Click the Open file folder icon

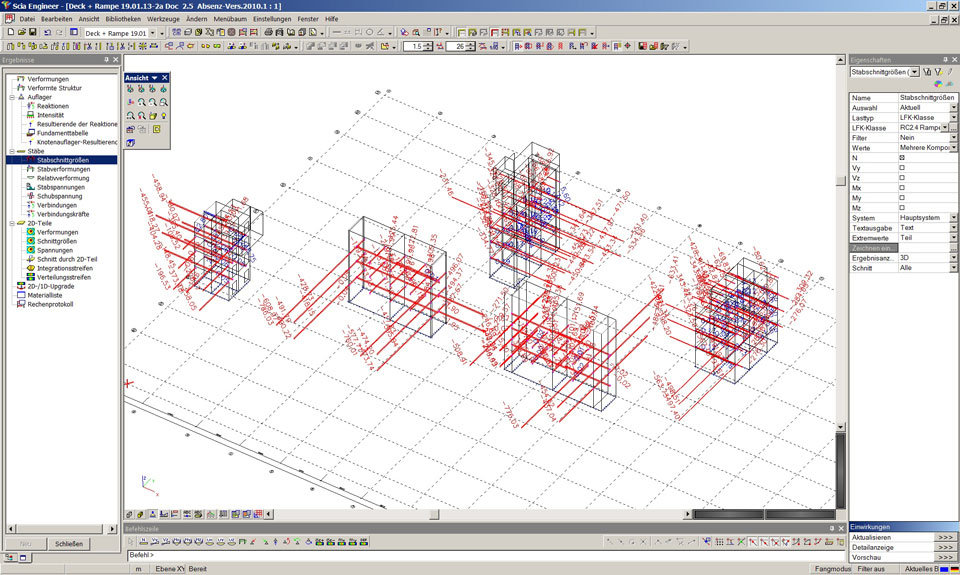tap(21, 32)
